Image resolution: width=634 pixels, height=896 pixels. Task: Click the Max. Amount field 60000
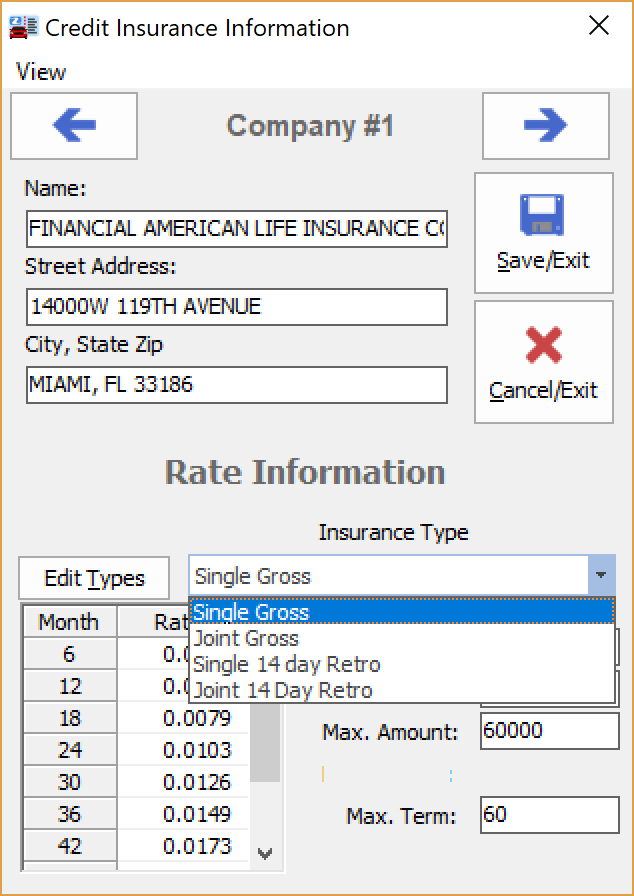tap(549, 731)
